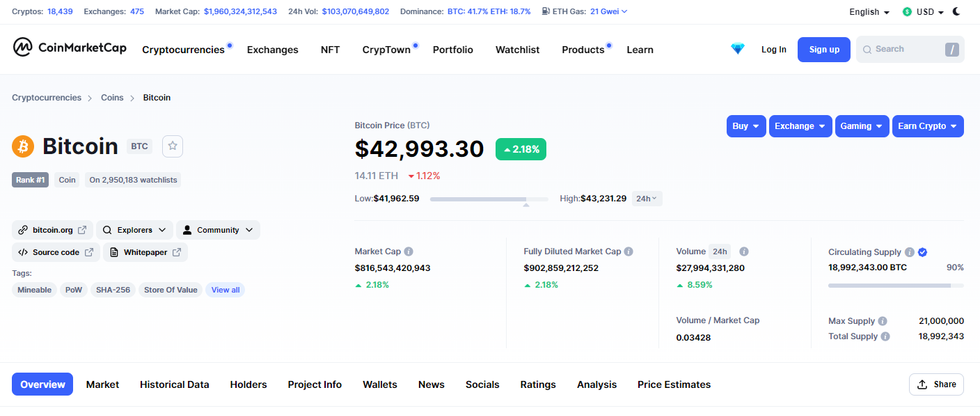Click the slash shortcut key icon
This screenshot has height=416, width=980.
(x=951, y=49)
